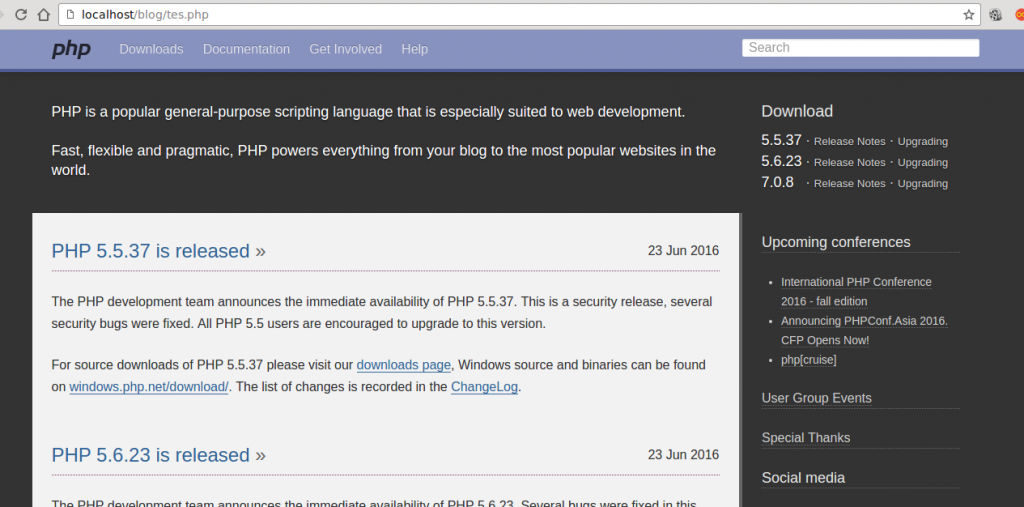
Task: Click the localhost URL address bar
Action: click(x=500, y=15)
